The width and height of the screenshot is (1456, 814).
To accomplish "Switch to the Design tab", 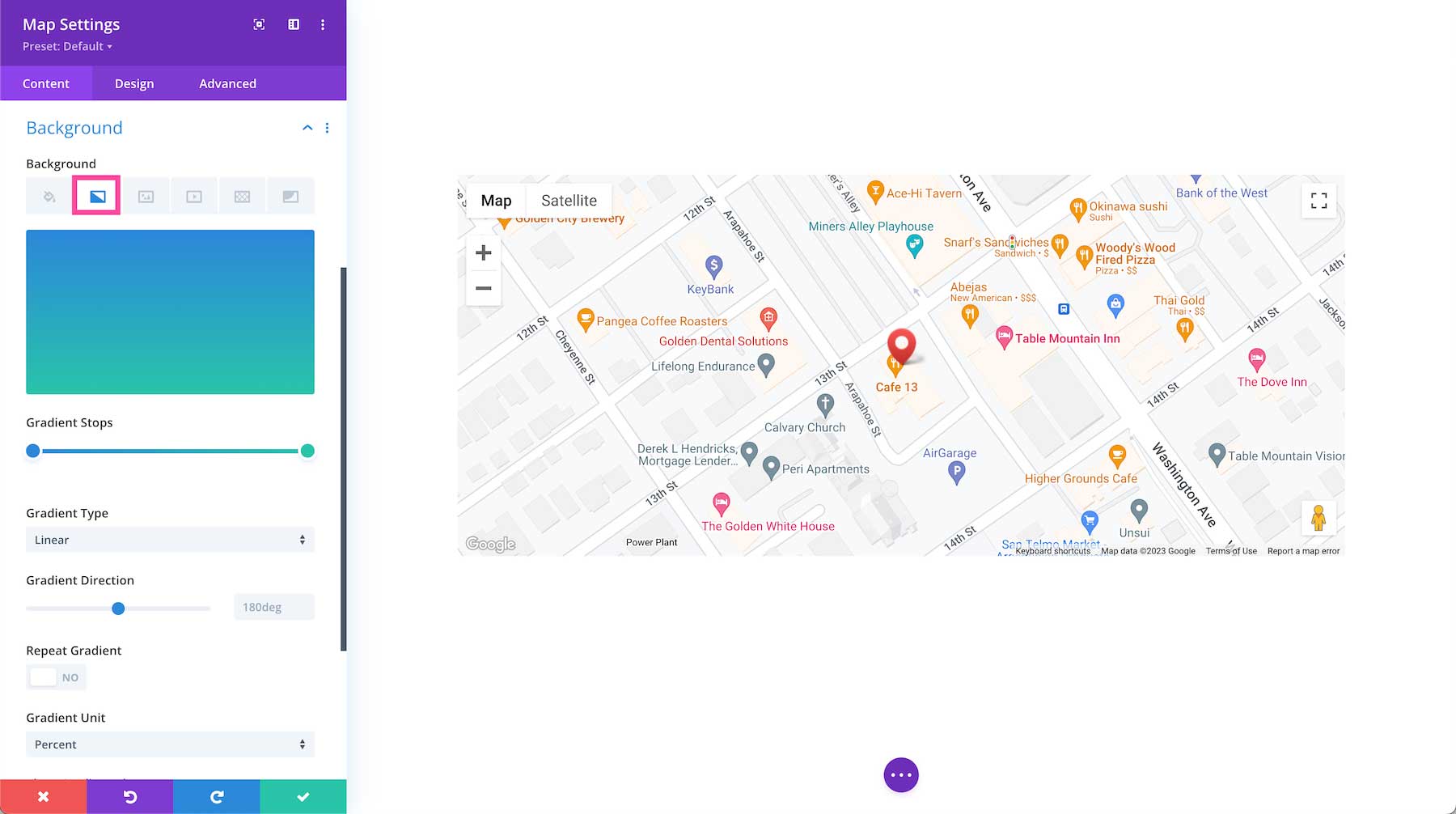I will coord(134,83).
